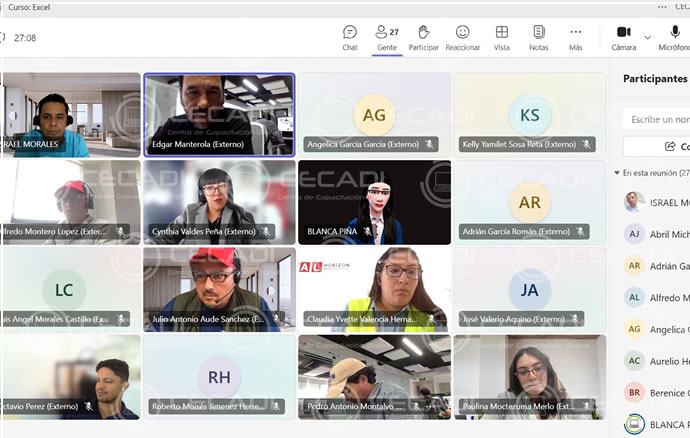Change layout with Vista
The image size is (690, 438).
(502, 38)
